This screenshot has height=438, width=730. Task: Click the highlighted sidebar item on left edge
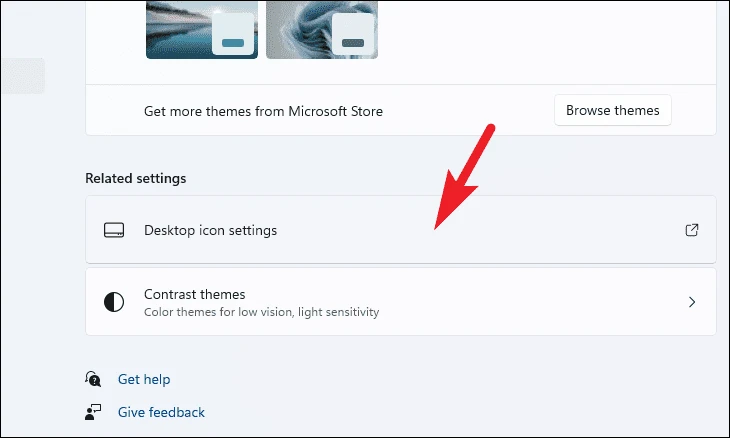click(23, 76)
